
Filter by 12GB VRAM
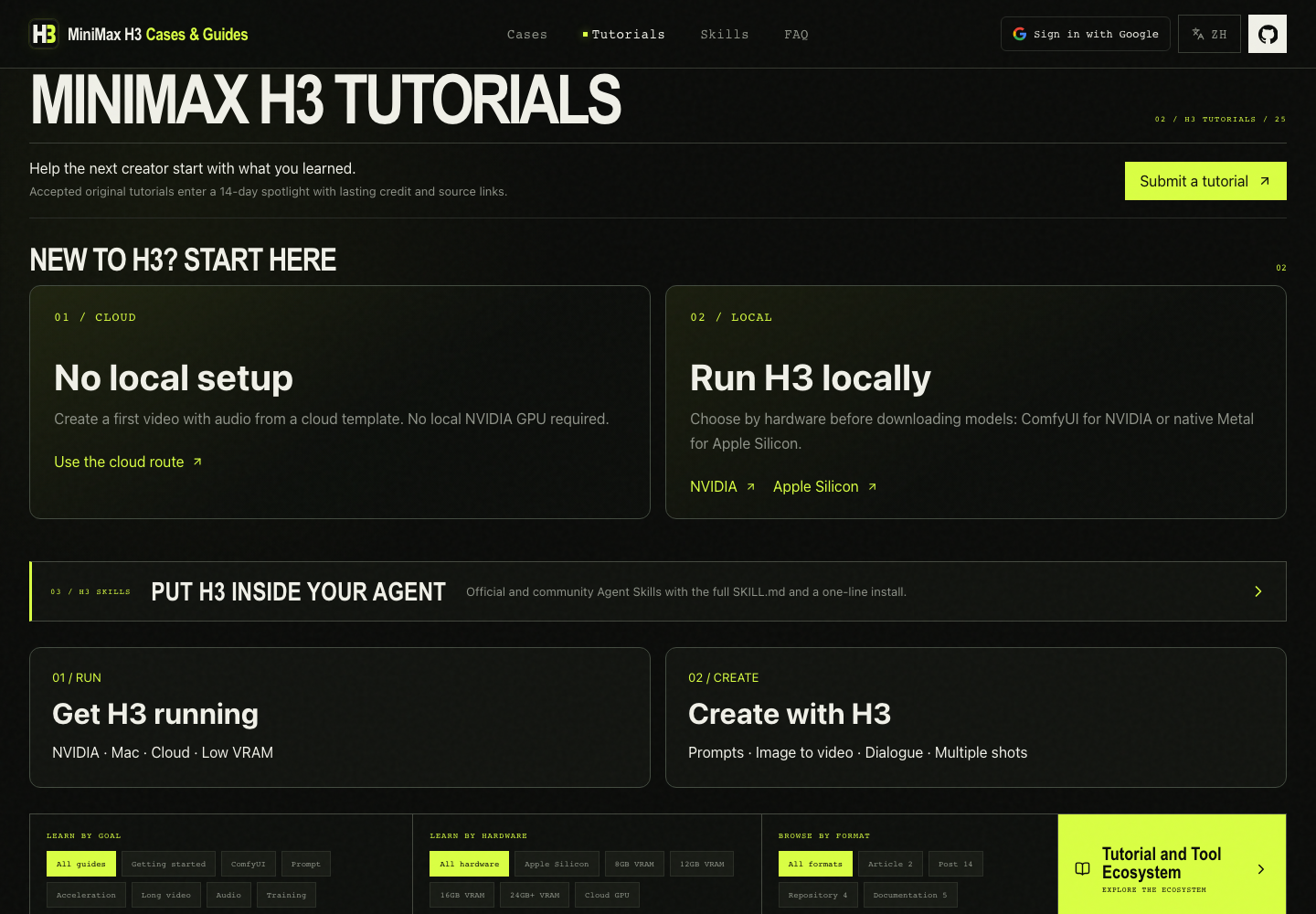point(702,864)
